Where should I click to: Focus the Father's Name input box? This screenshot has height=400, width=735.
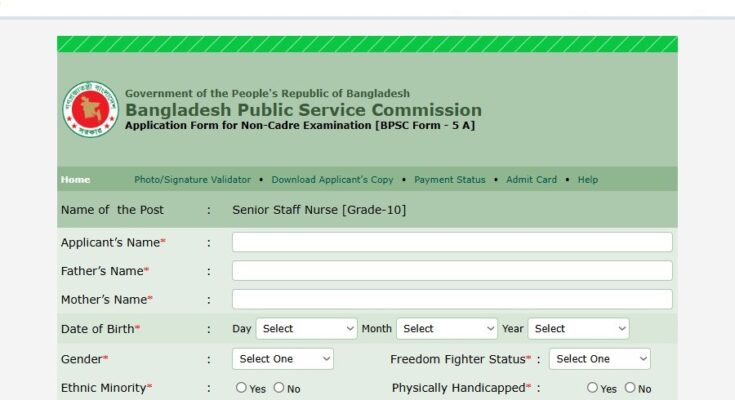point(452,271)
